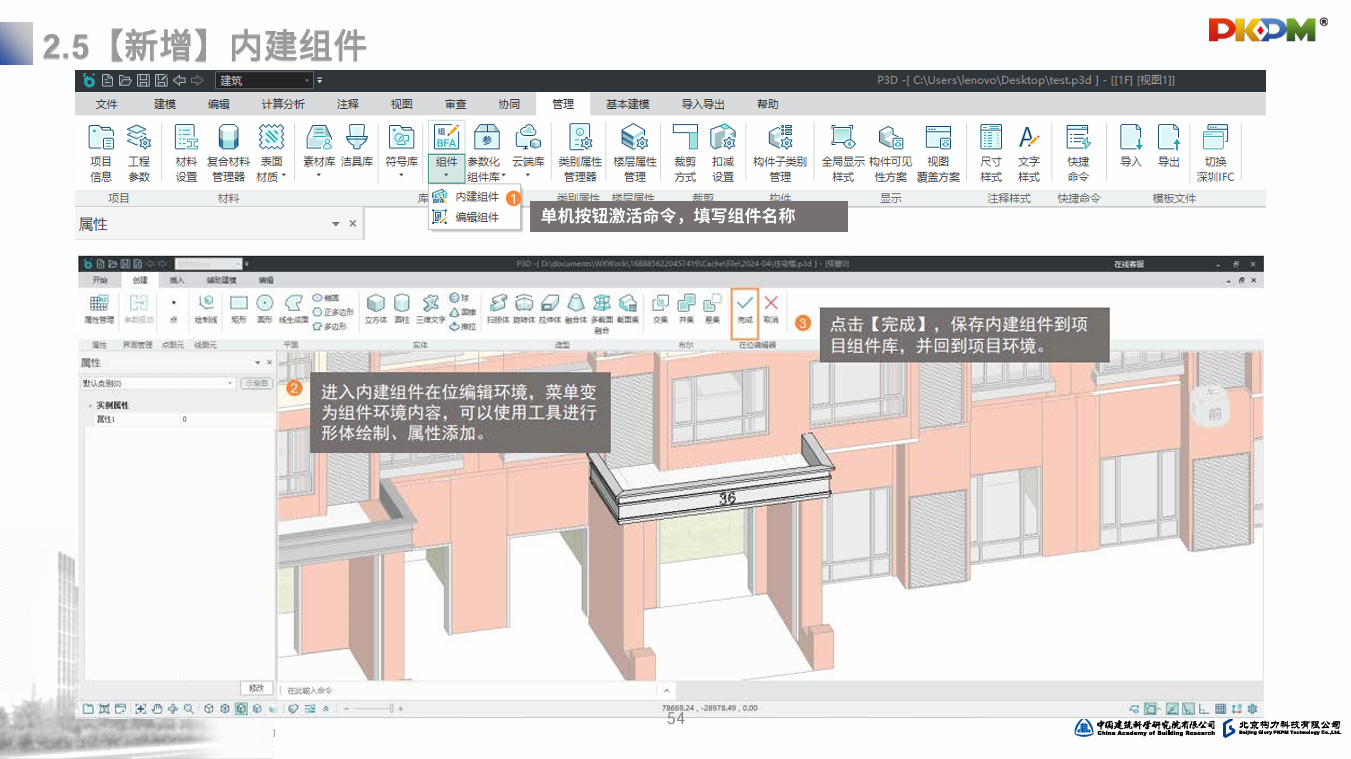Open 构件子类别管理
Screen dimensions: 1351x759
[x=780, y=153]
